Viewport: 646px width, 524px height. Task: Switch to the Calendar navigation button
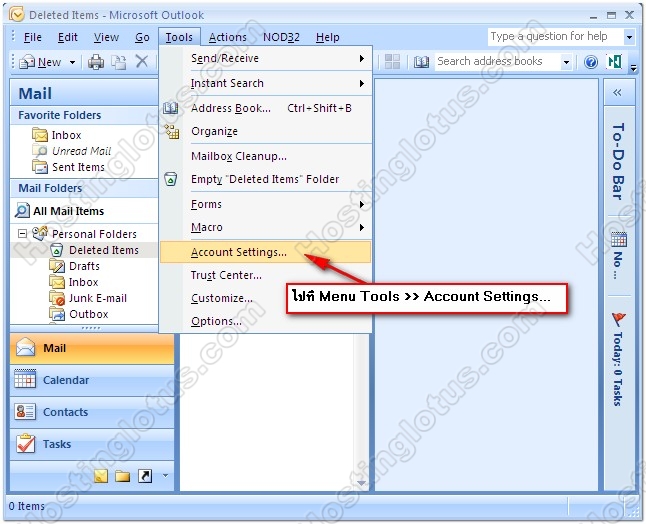tap(92, 380)
